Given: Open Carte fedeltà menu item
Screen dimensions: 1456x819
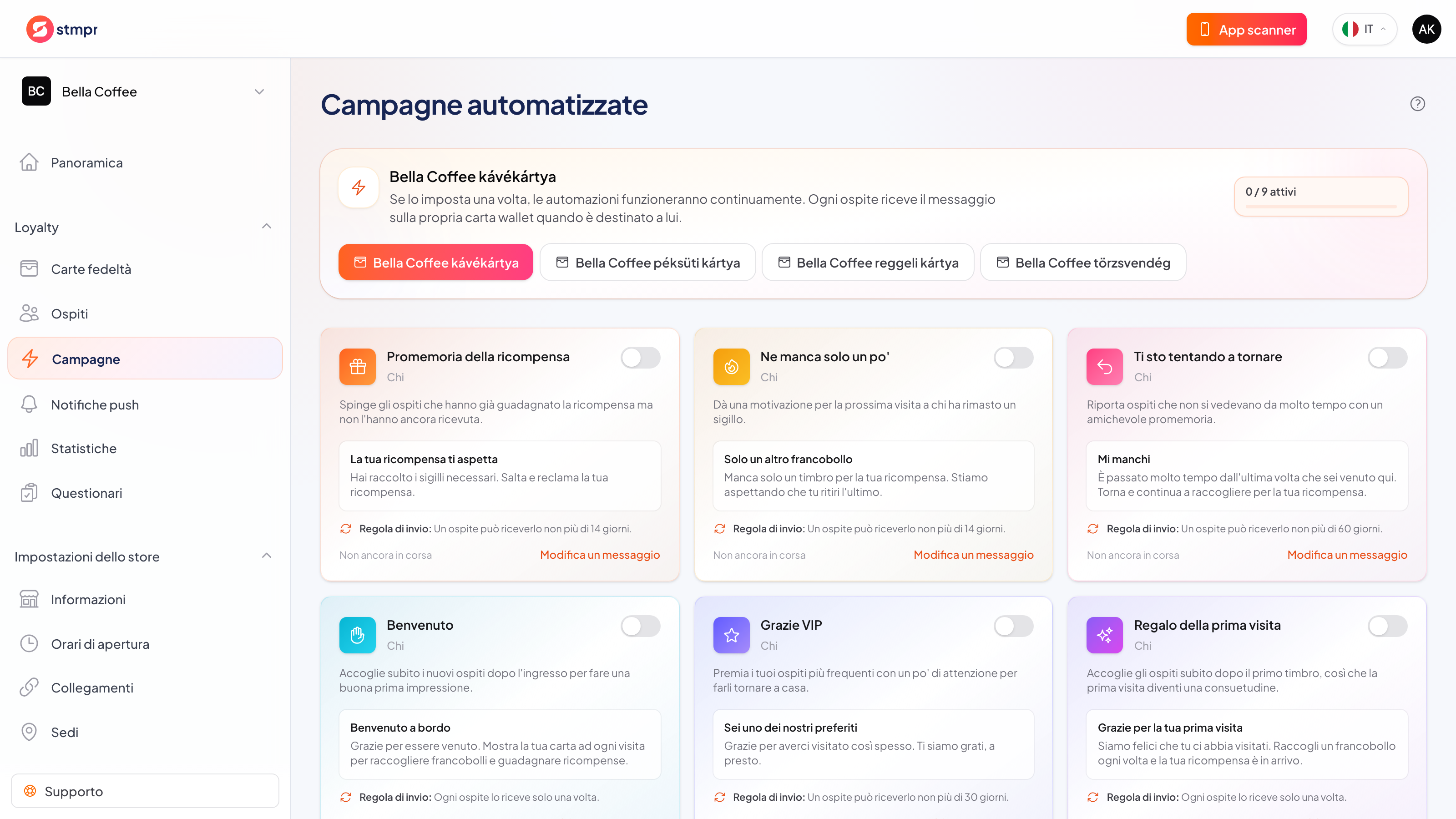Looking at the screenshot, I should pyautogui.click(x=145, y=269).
